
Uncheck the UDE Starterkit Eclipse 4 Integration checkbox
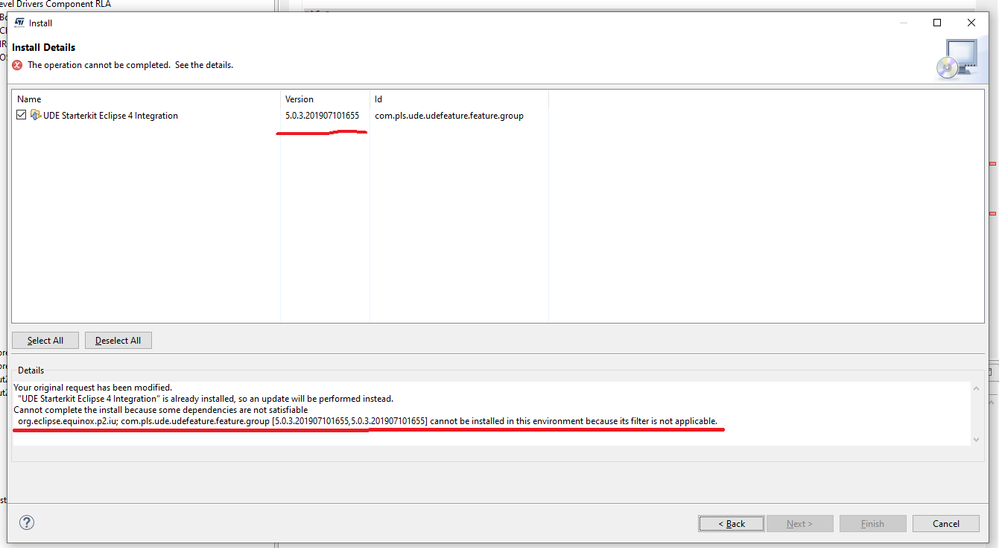21,115
